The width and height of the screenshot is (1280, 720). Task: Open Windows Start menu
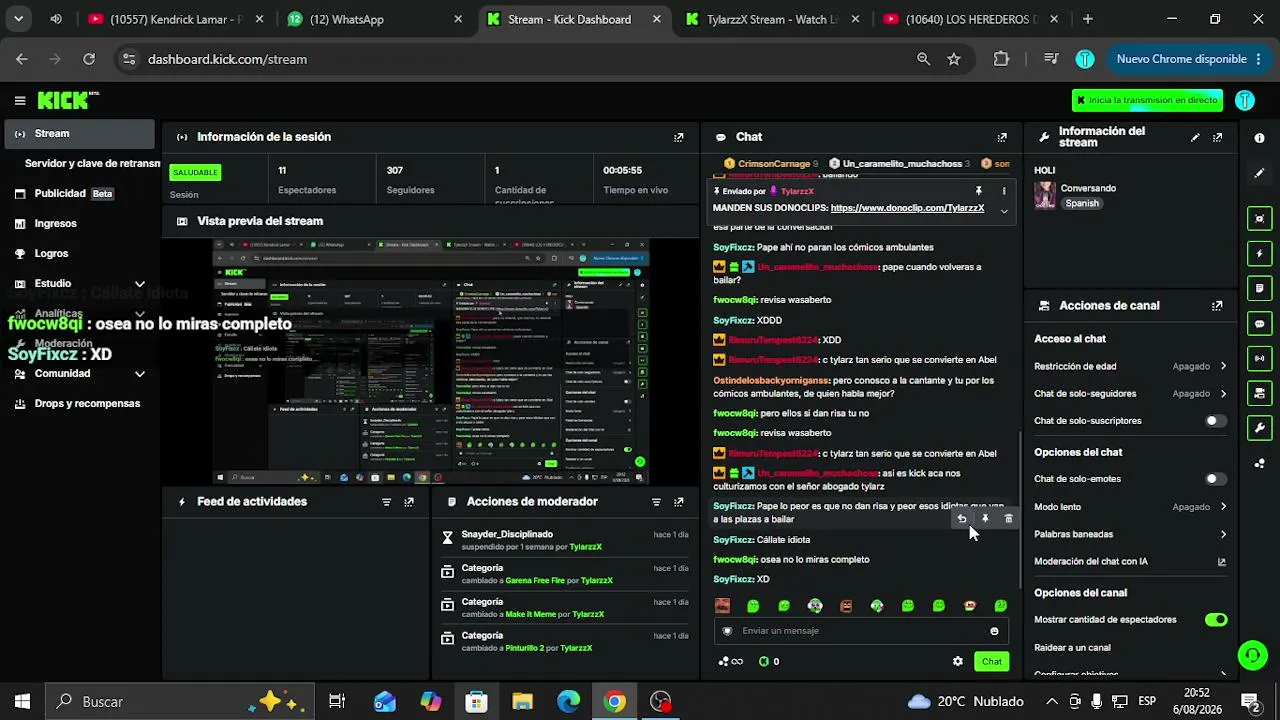(x=22, y=702)
